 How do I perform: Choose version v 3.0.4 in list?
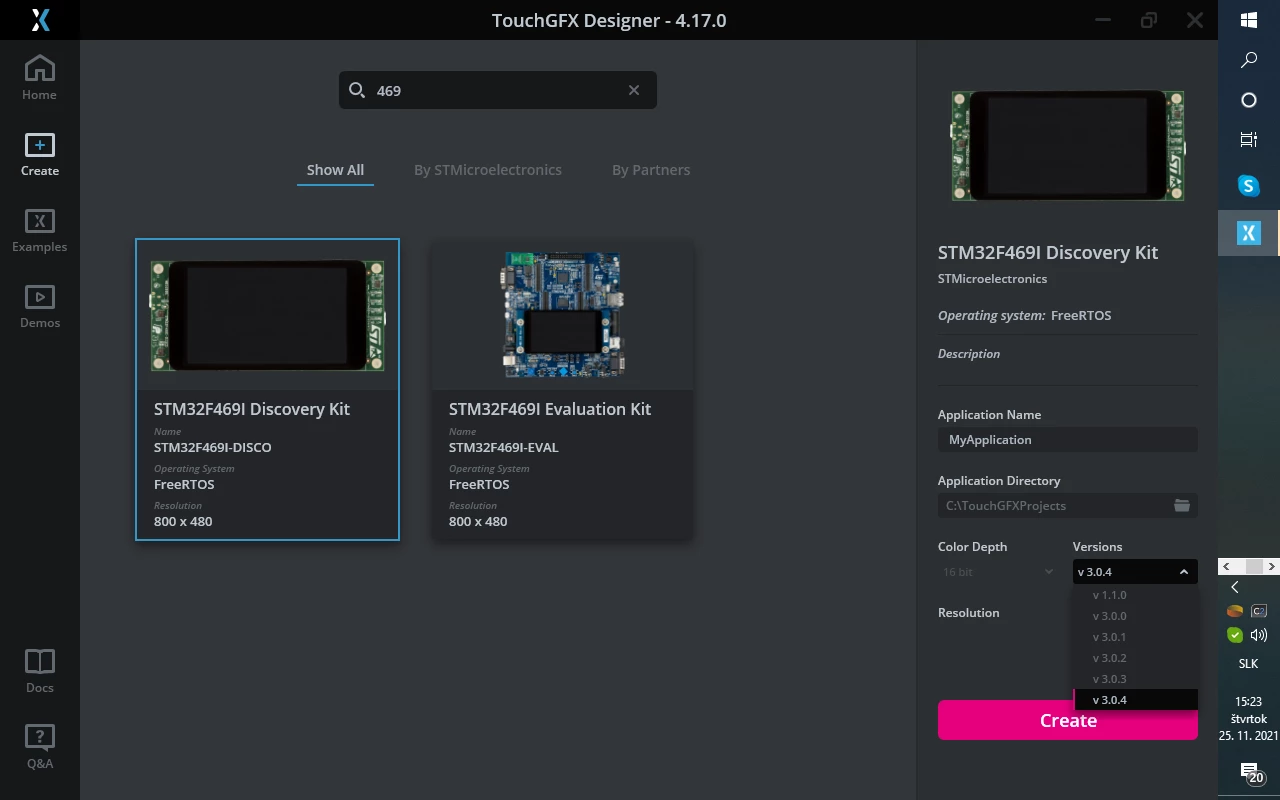(1135, 700)
